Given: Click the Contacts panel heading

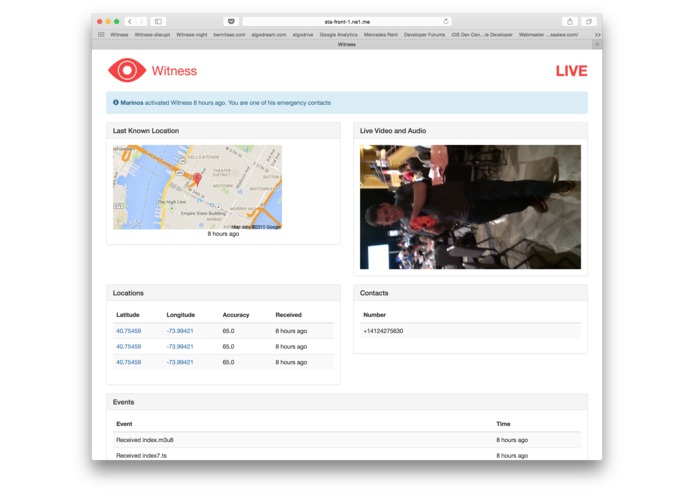Looking at the screenshot, I should click(x=374, y=293).
